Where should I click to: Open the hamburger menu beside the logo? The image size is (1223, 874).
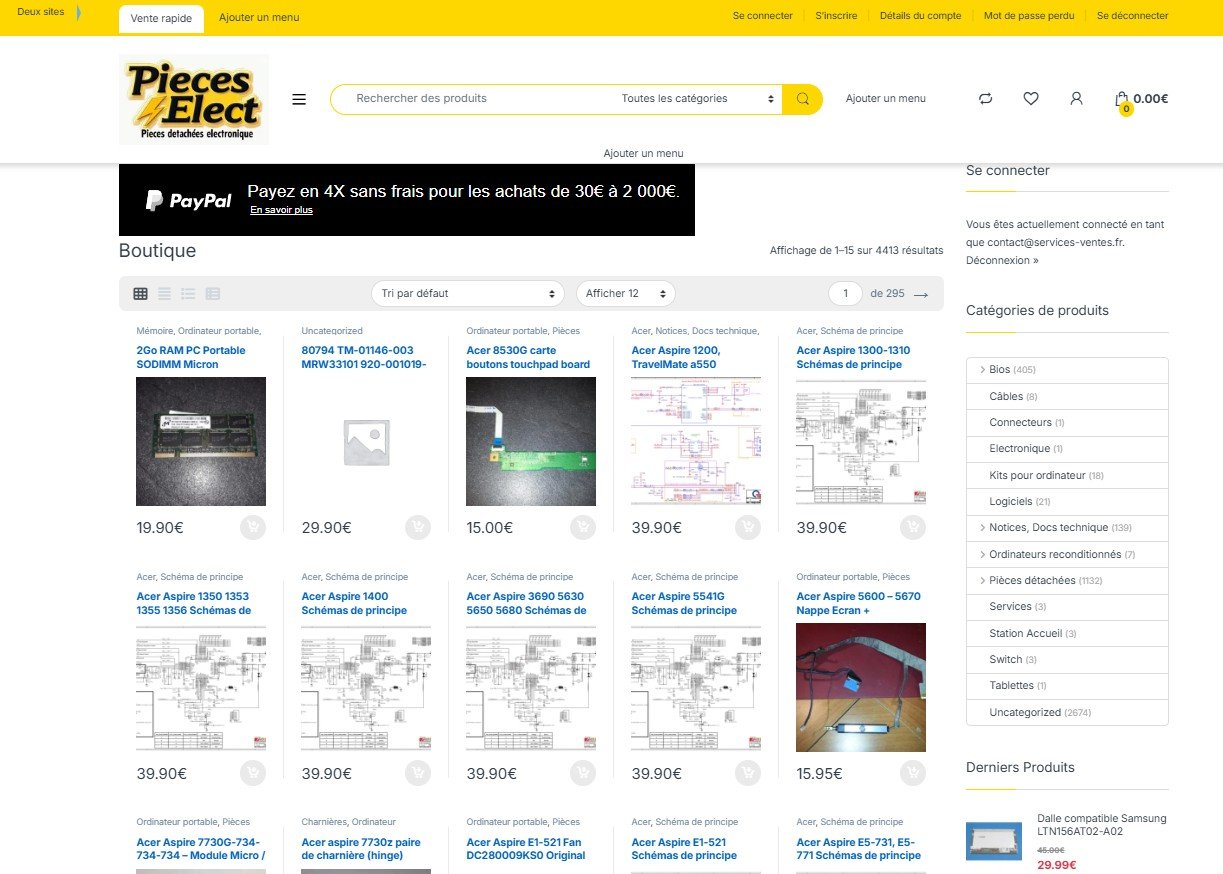click(x=299, y=99)
